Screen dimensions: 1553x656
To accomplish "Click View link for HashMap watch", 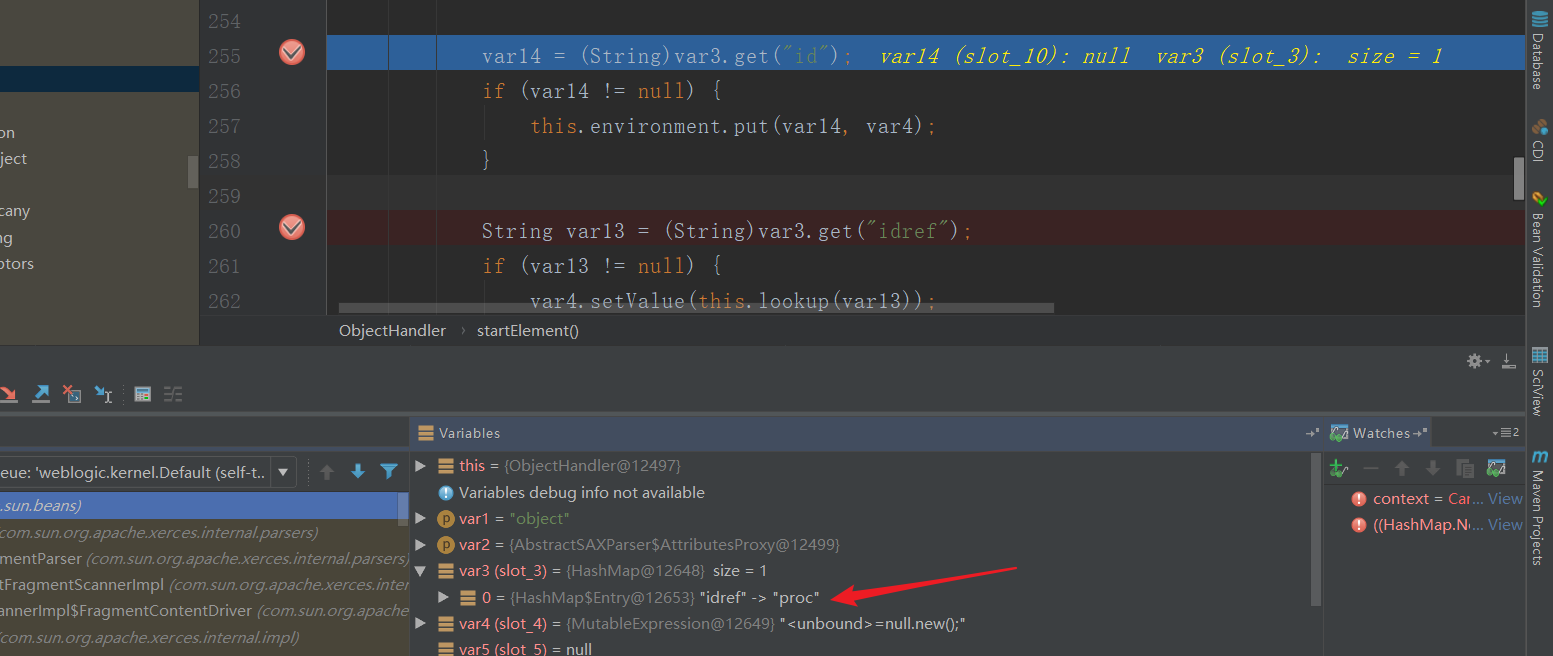I will coord(1505,524).
